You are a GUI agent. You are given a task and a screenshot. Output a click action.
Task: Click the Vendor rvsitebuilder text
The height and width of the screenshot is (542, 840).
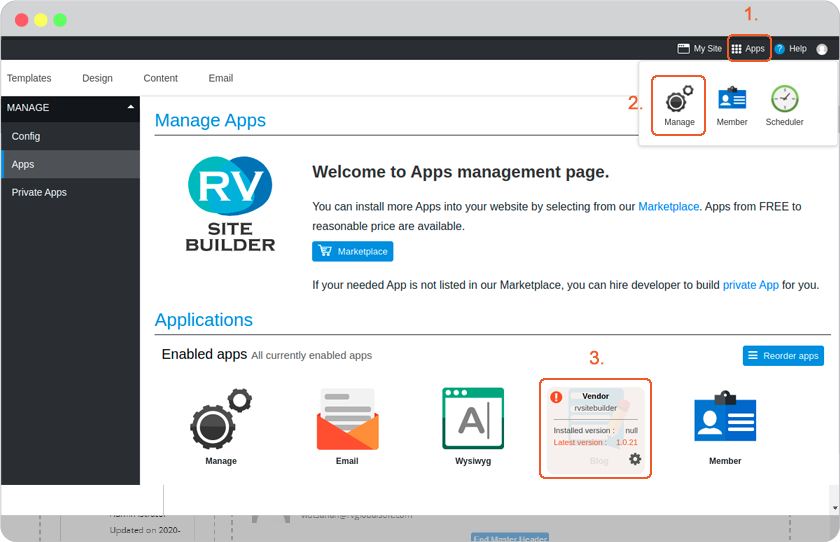(x=595, y=402)
